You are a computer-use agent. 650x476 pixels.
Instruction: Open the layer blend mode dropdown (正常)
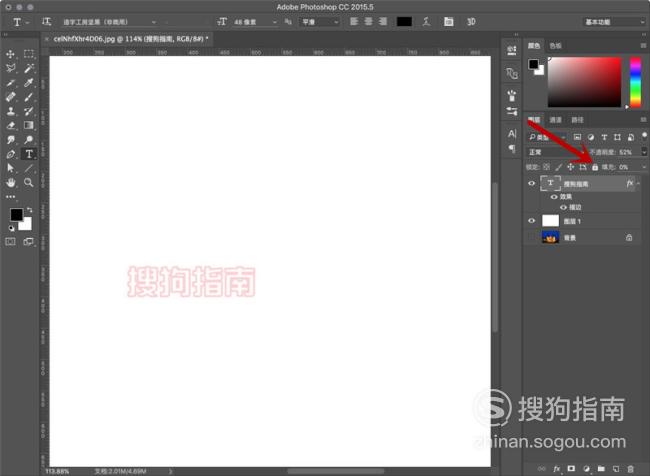click(x=555, y=152)
